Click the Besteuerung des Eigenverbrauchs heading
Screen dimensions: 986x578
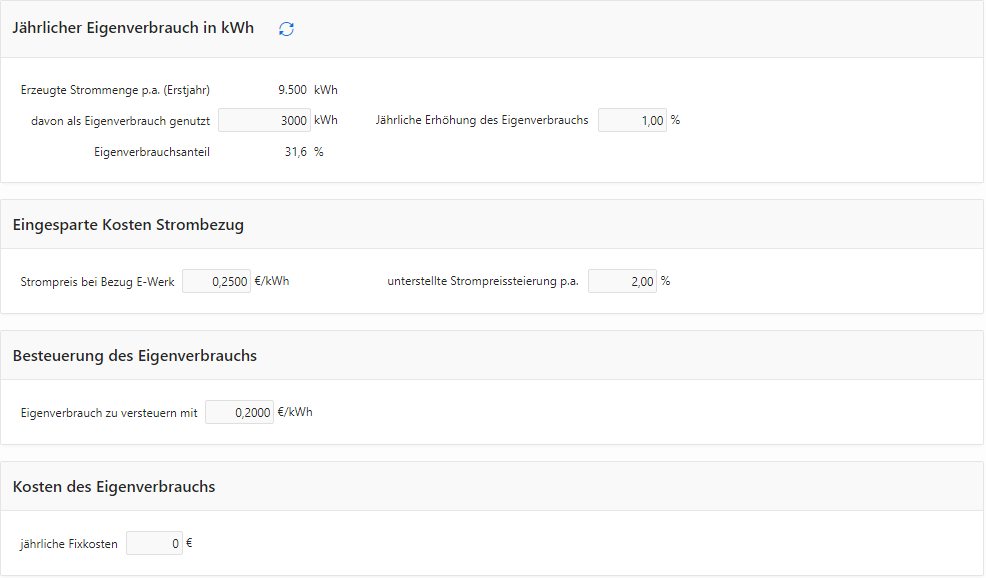pos(135,355)
